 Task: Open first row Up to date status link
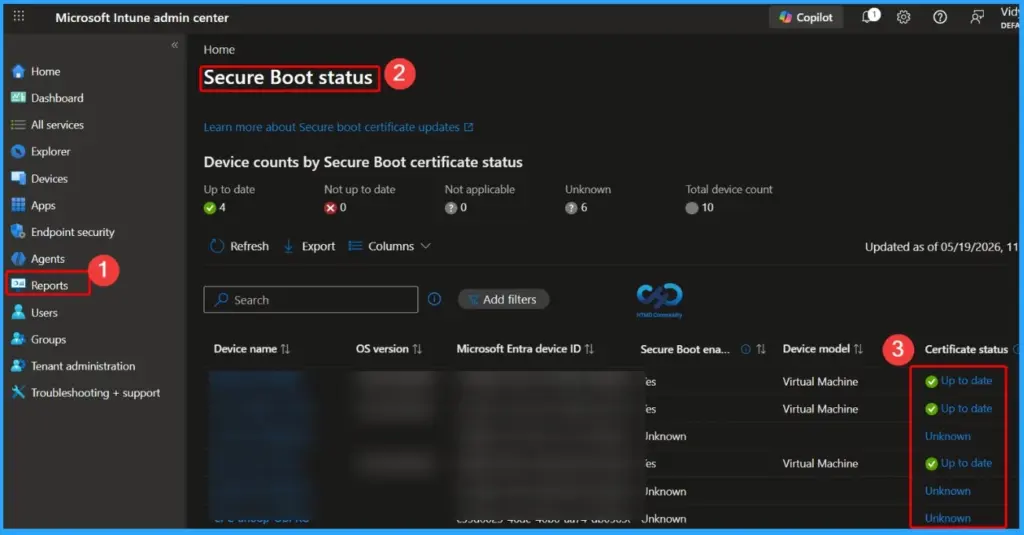coord(966,381)
